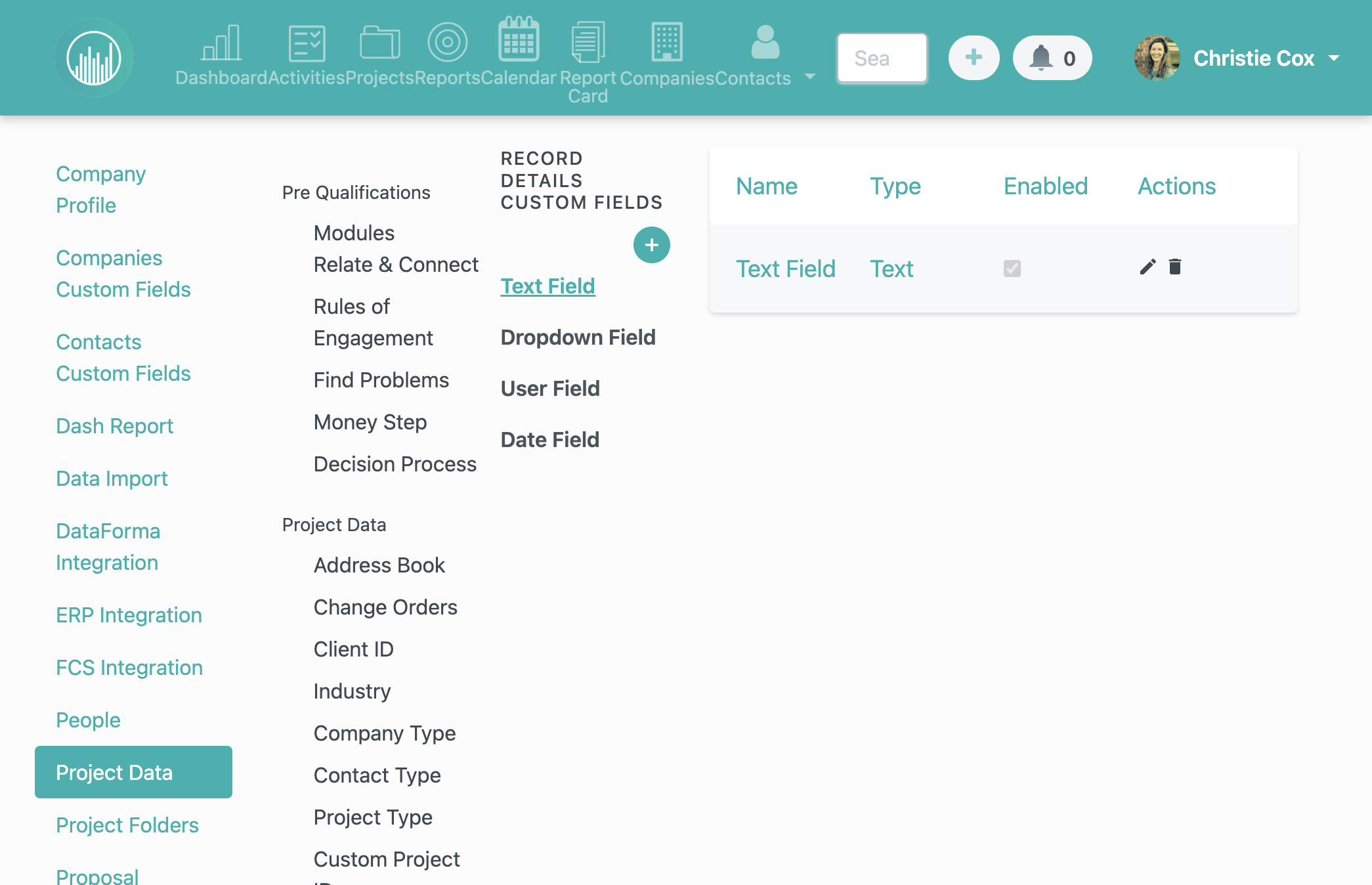Add a new custom field with plus
The image size is (1372, 885).
click(651, 245)
